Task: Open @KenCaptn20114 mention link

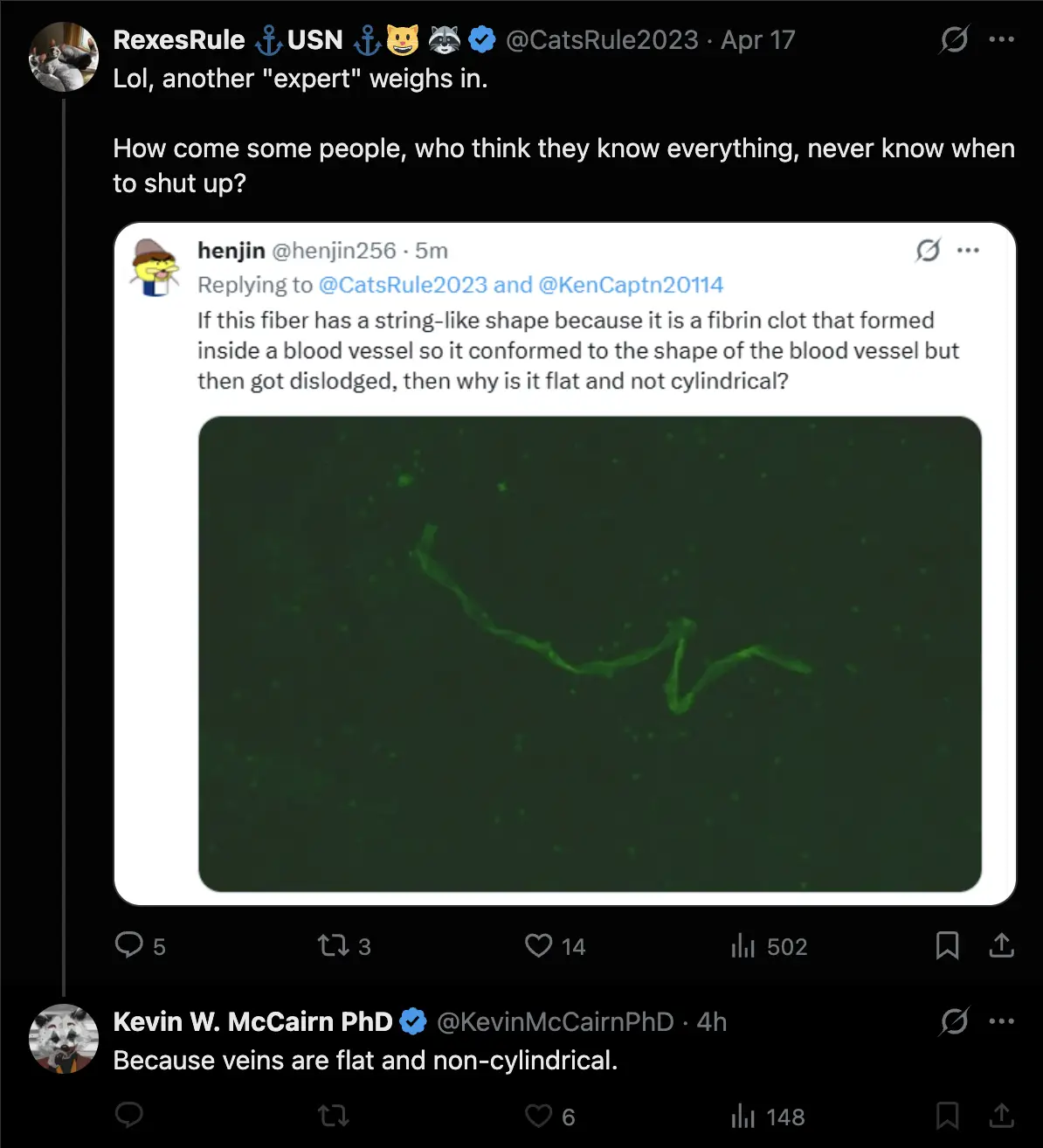Action: (x=631, y=285)
